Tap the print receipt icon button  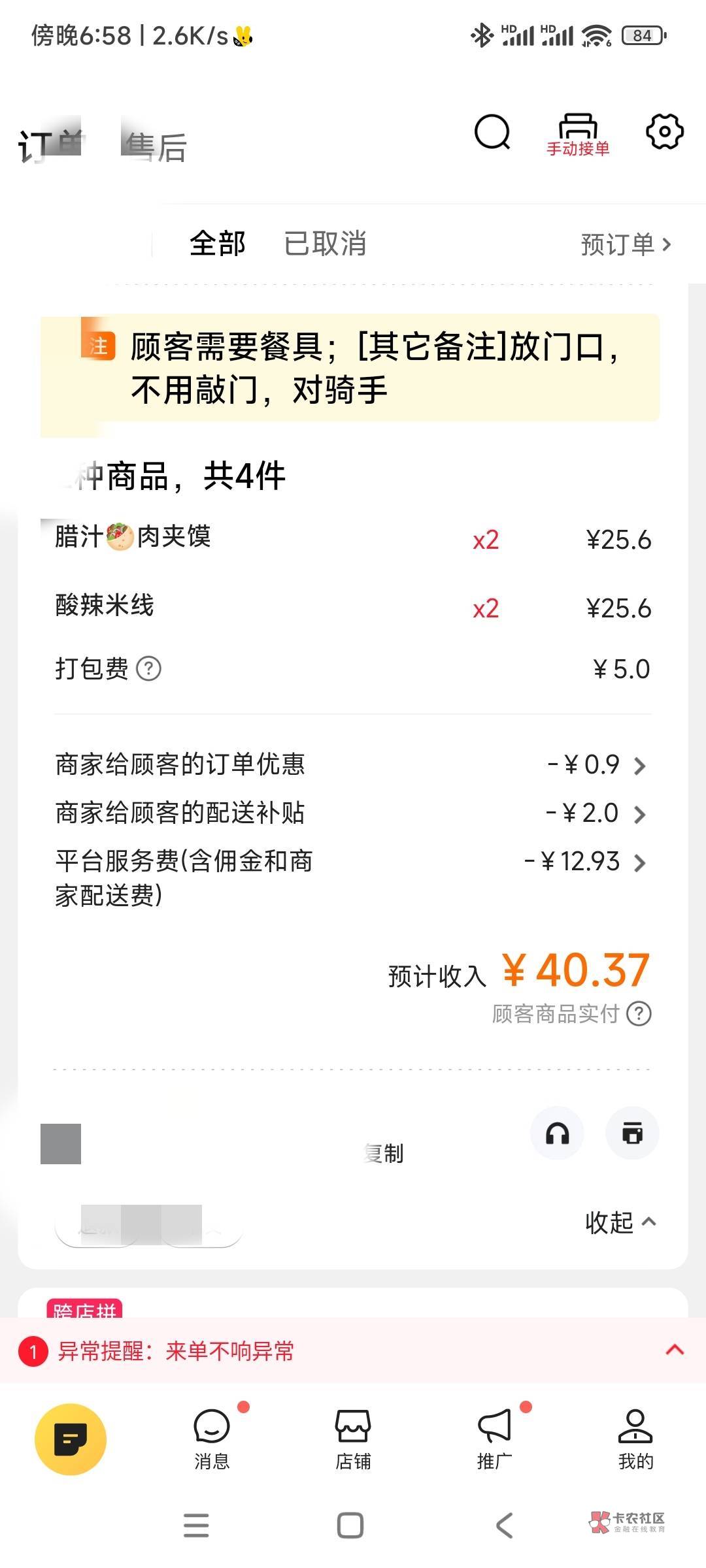tap(632, 1134)
